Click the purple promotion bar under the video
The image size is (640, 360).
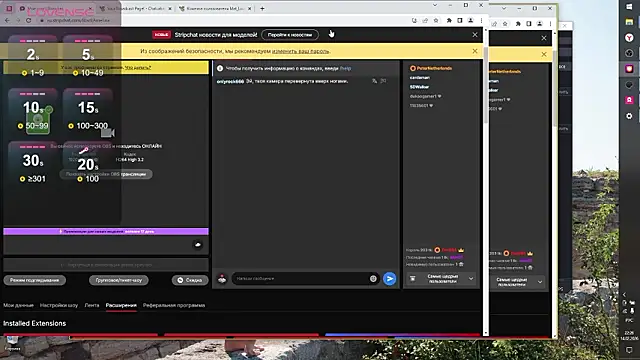[x=106, y=231]
